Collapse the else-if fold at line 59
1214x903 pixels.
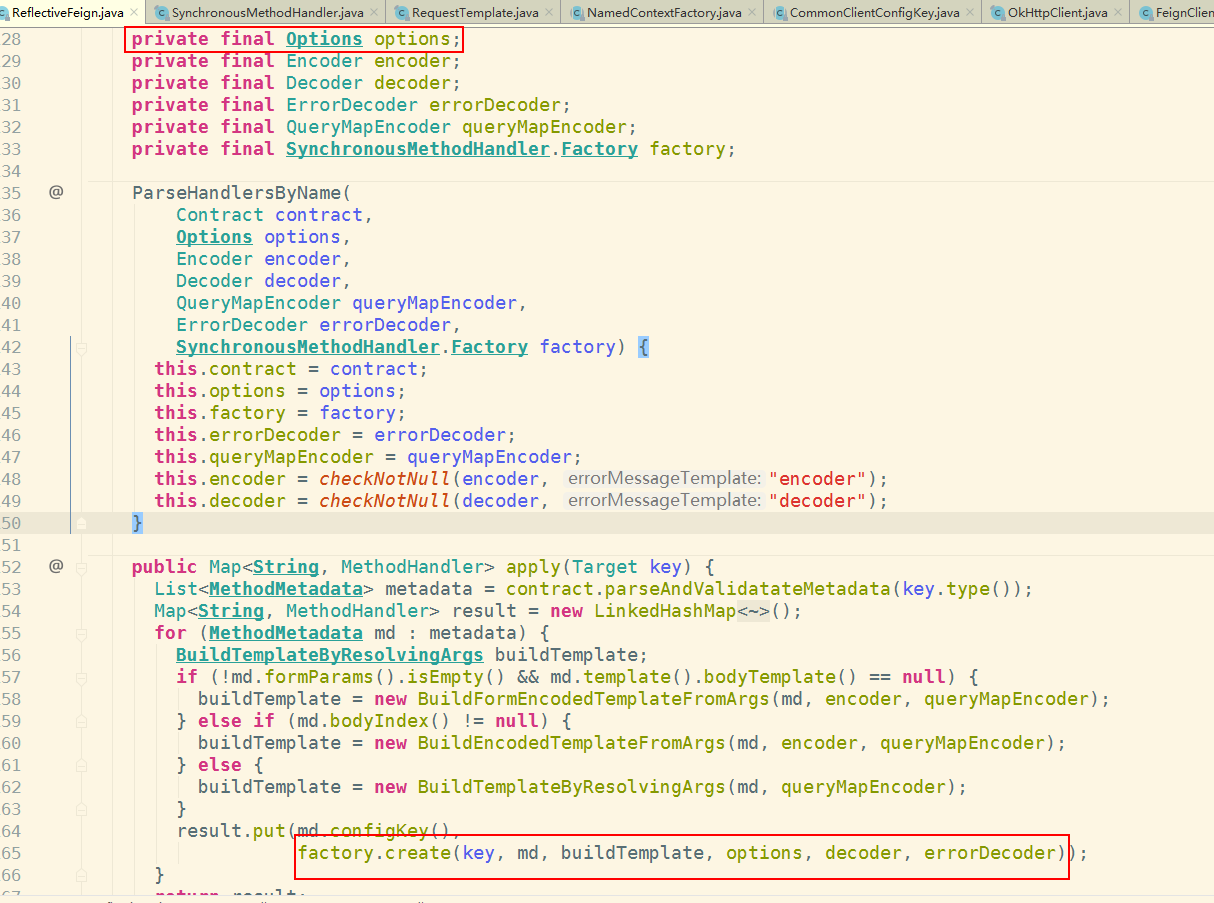[83, 720]
